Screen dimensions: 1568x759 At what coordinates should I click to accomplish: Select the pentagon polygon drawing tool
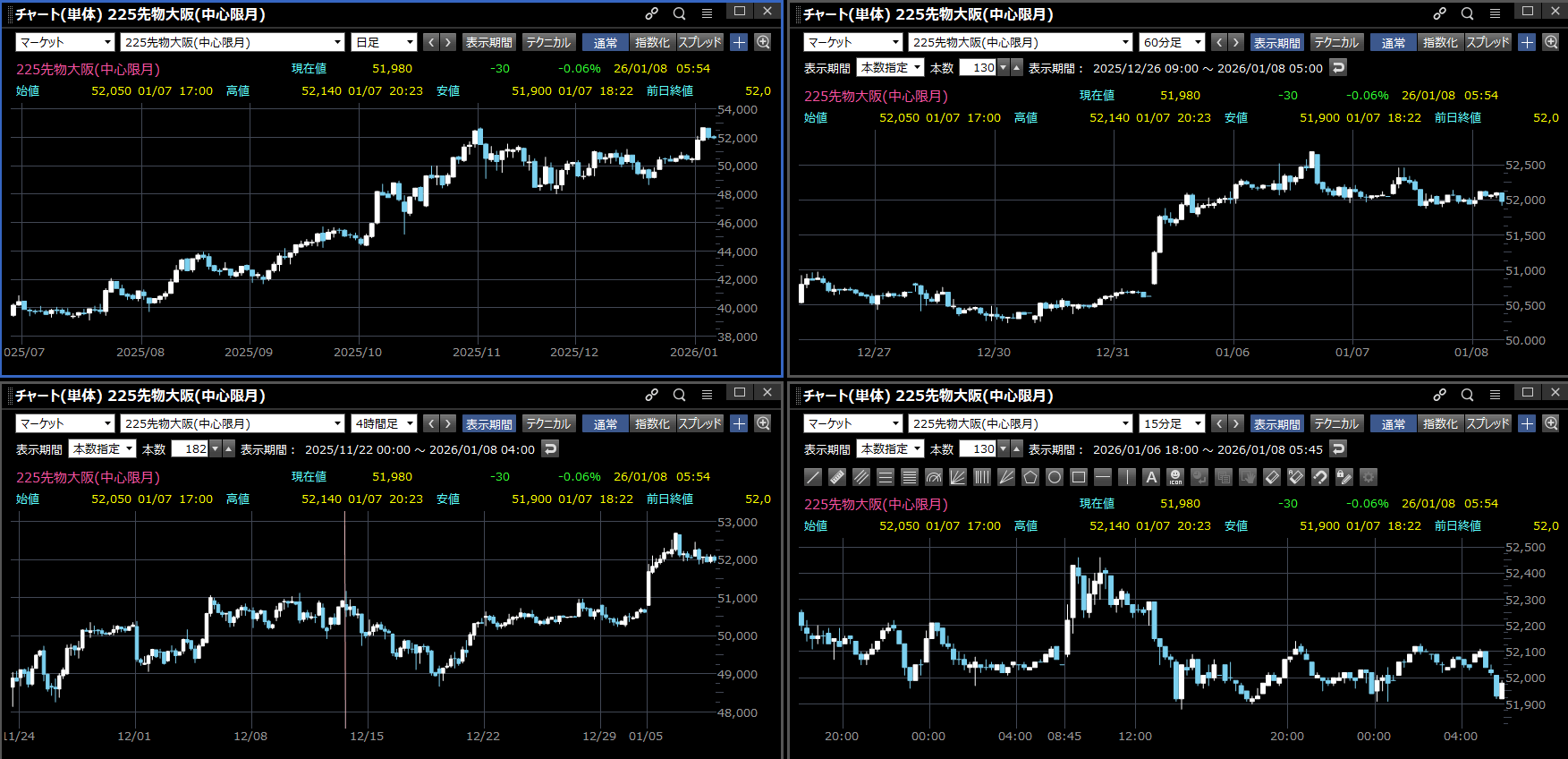1030,477
